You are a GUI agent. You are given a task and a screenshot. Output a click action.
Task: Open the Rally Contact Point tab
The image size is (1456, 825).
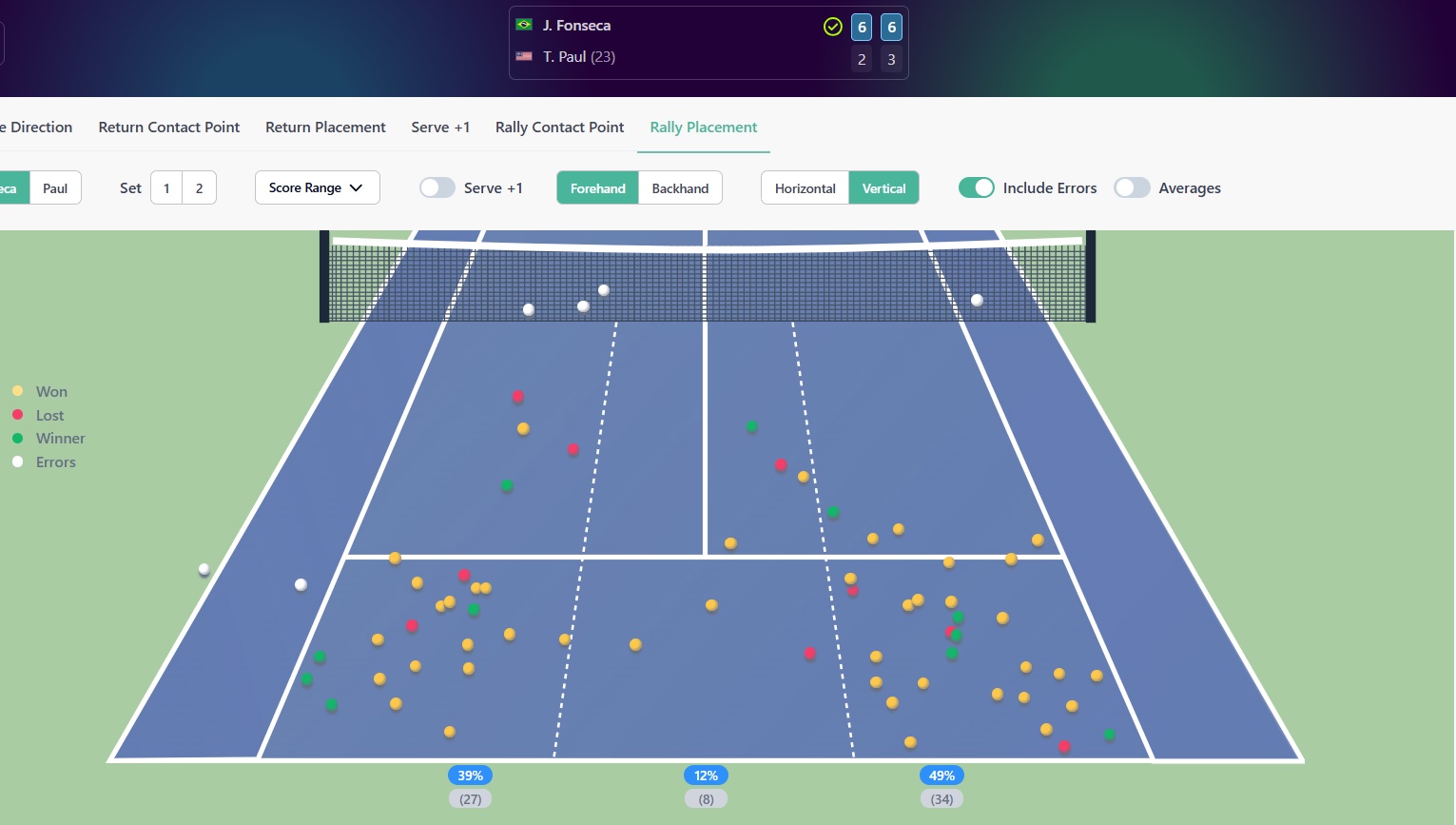[559, 128]
